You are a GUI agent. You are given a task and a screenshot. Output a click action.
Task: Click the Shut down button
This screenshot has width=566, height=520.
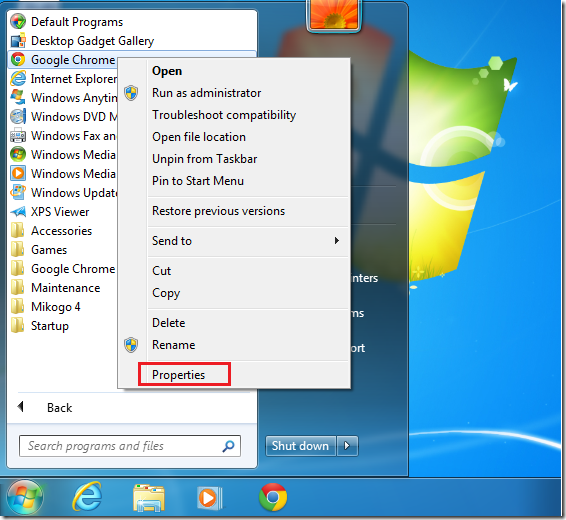click(x=300, y=446)
